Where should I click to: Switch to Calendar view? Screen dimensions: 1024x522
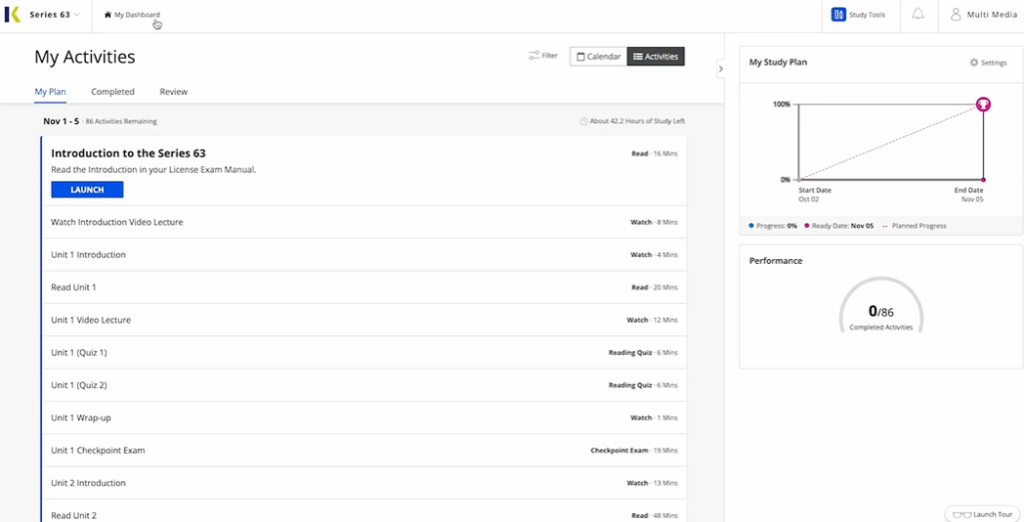coord(598,56)
